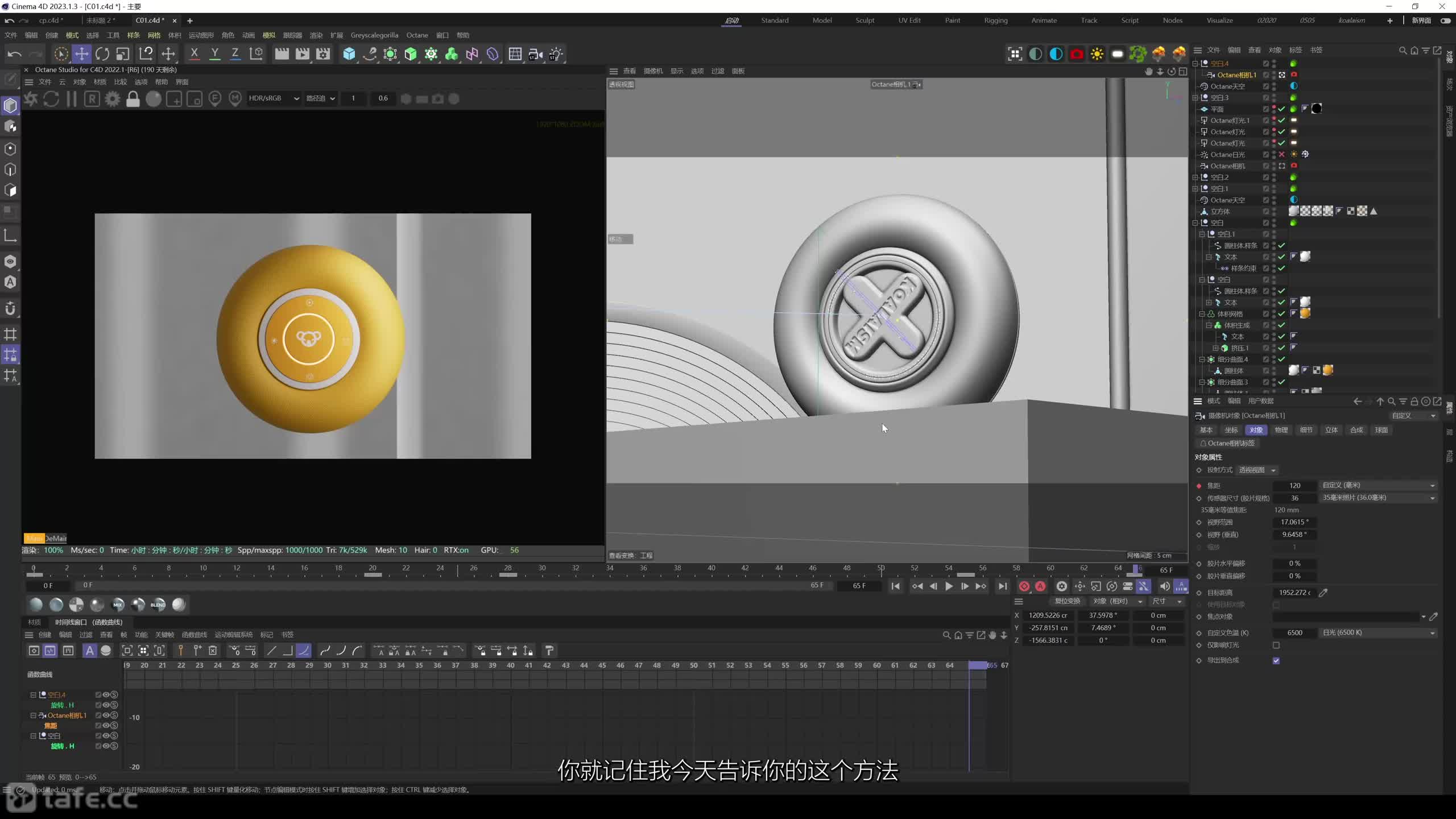Play the animation forward
Screen dimensions: 1456x819
tap(949, 586)
